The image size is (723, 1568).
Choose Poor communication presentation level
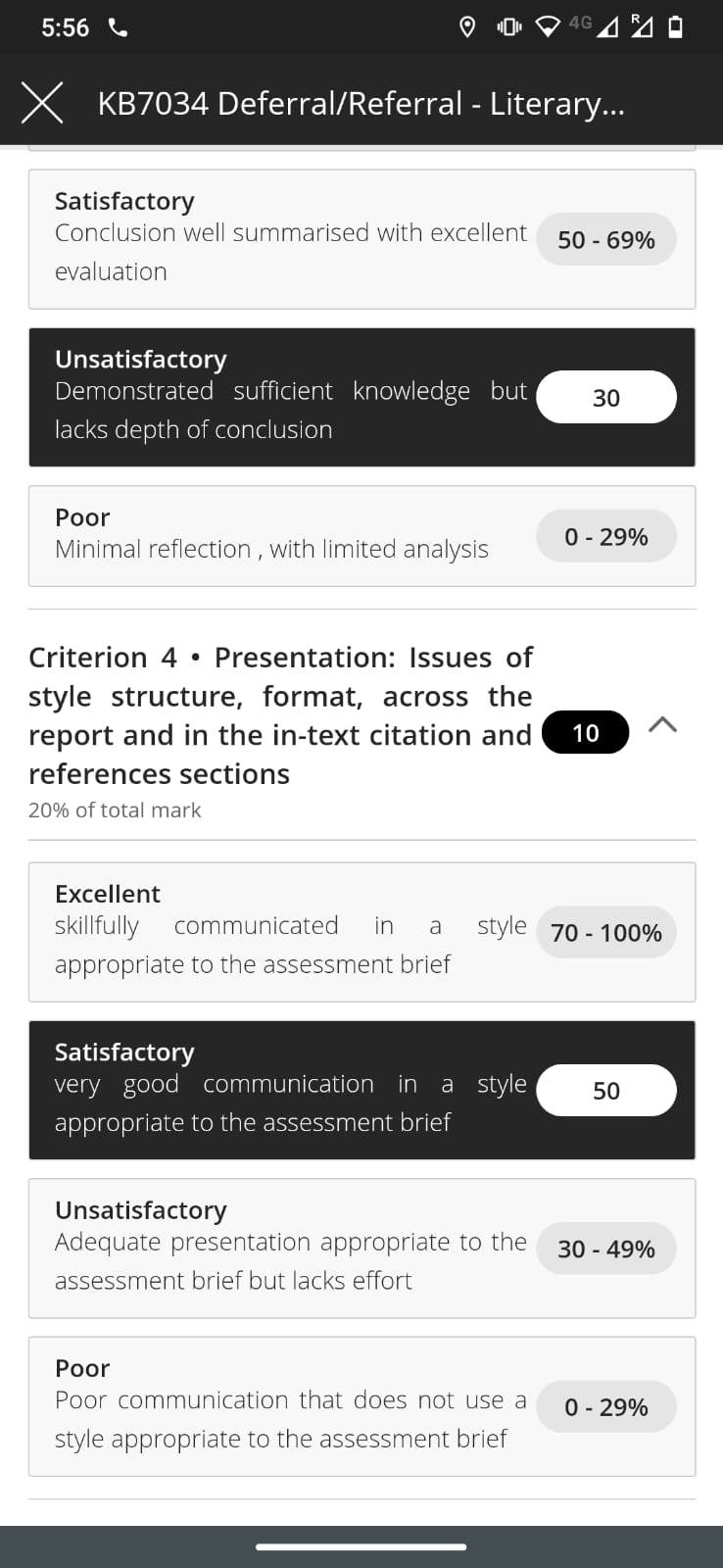(361, 1406)
